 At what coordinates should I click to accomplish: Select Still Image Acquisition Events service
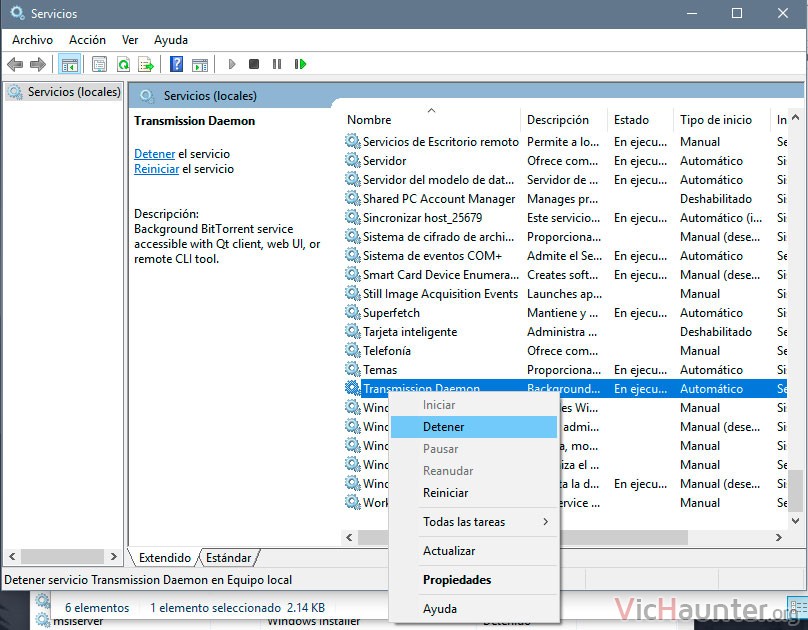click(565, 294)
